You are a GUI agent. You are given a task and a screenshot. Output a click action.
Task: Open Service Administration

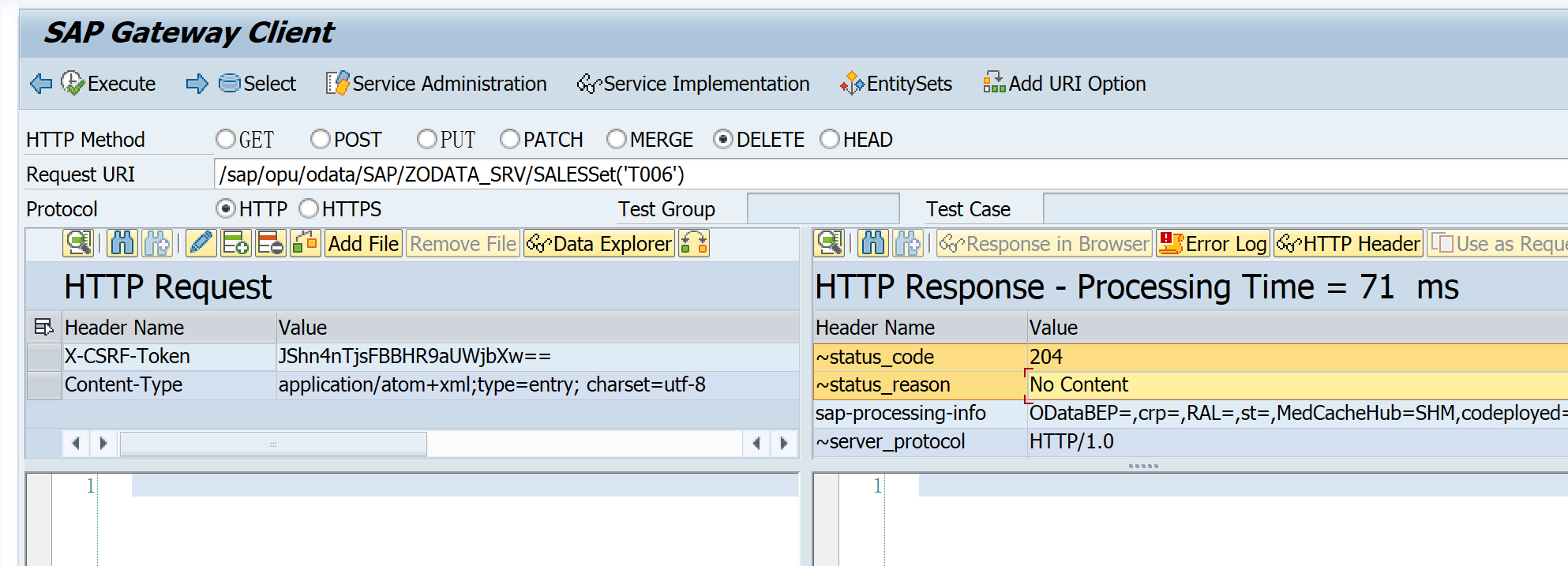pyautogui.click(x=437, y=84)
